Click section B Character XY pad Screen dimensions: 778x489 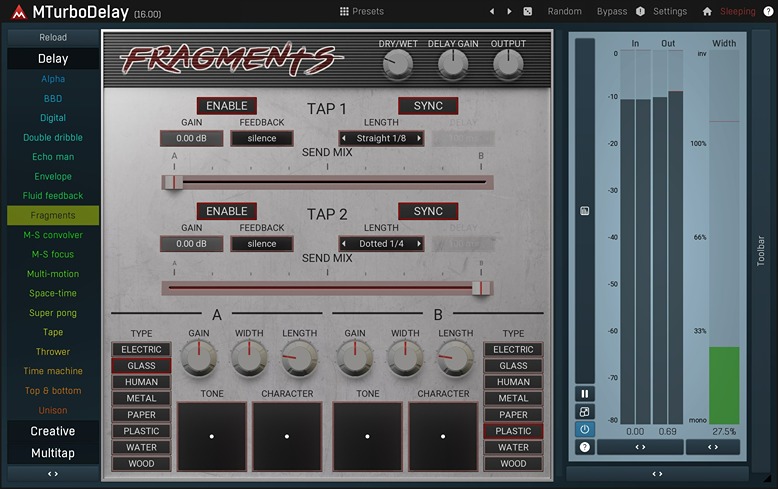pos(443,436)
